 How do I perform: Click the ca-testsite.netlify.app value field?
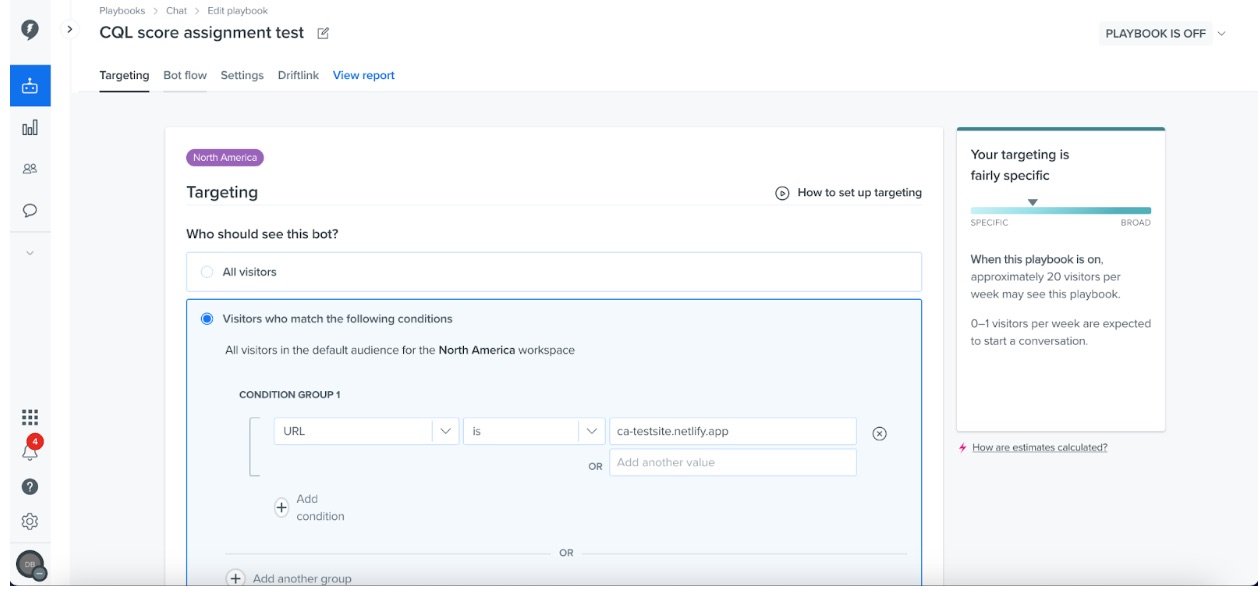[733, 432]
